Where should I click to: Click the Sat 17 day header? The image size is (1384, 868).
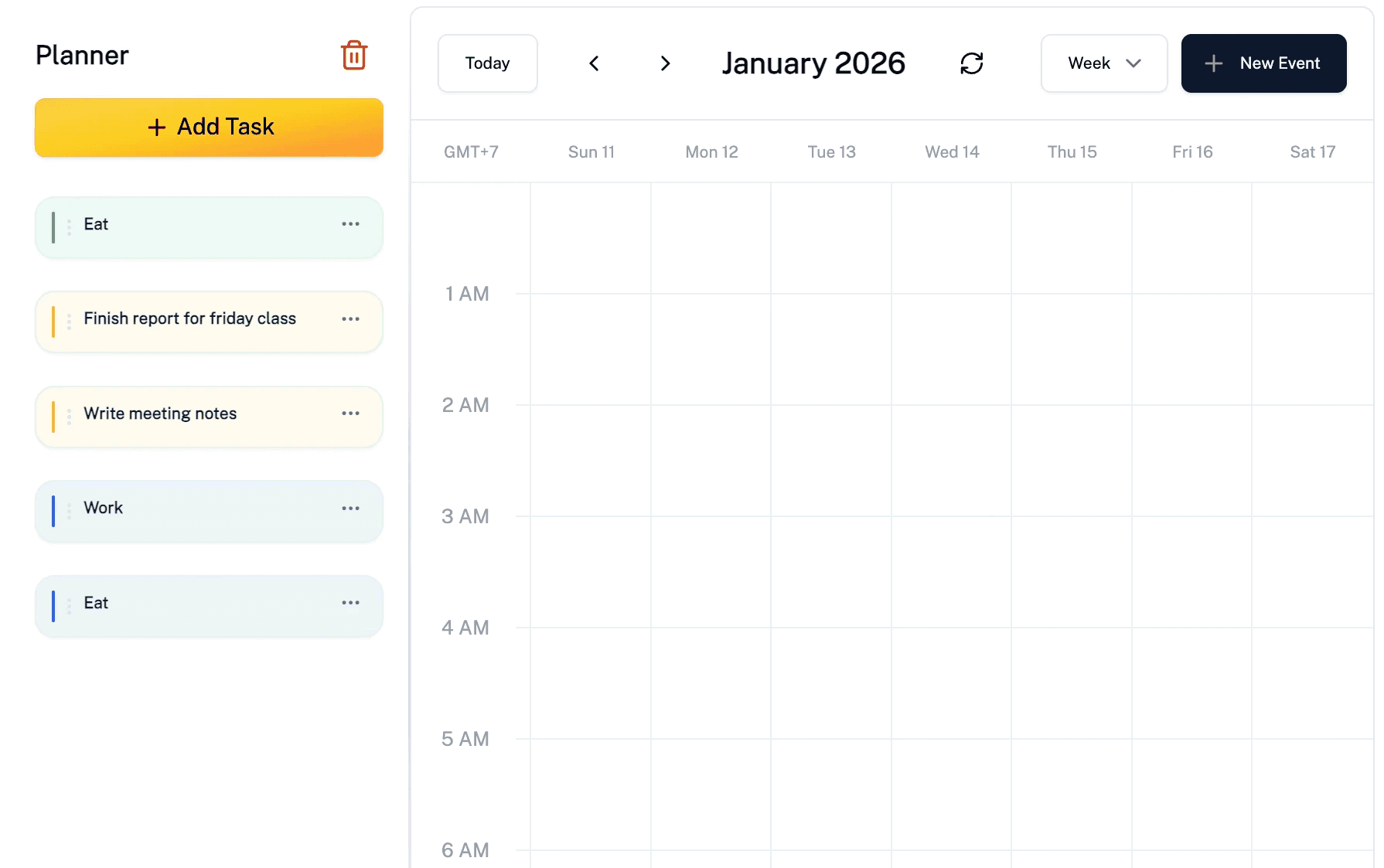click(1313, 152)
